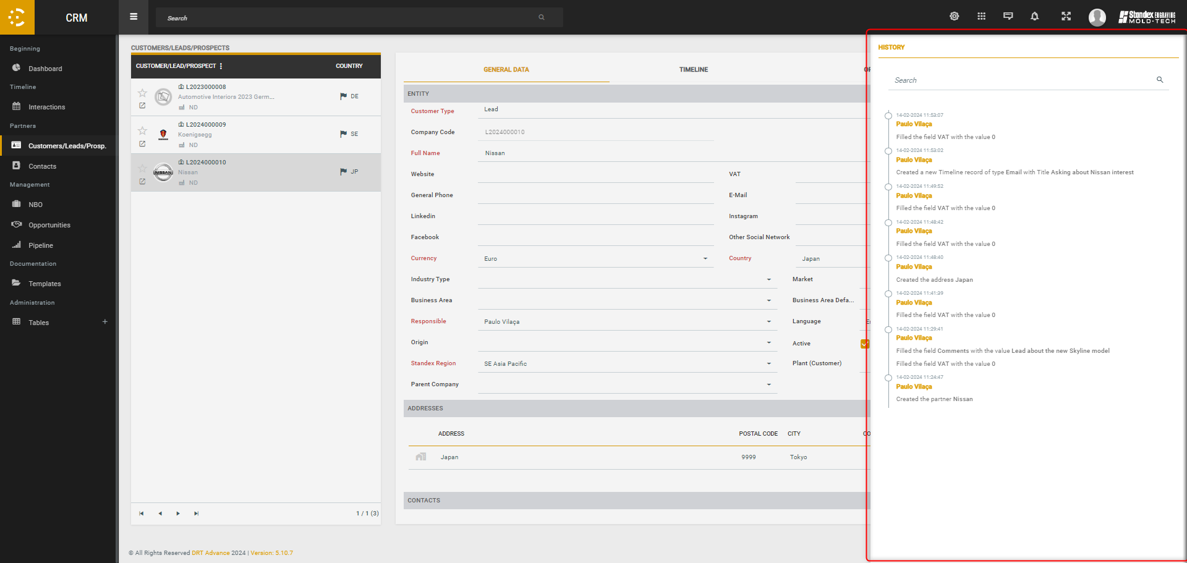Expand the Currency dropdown

tap(705, 259)
